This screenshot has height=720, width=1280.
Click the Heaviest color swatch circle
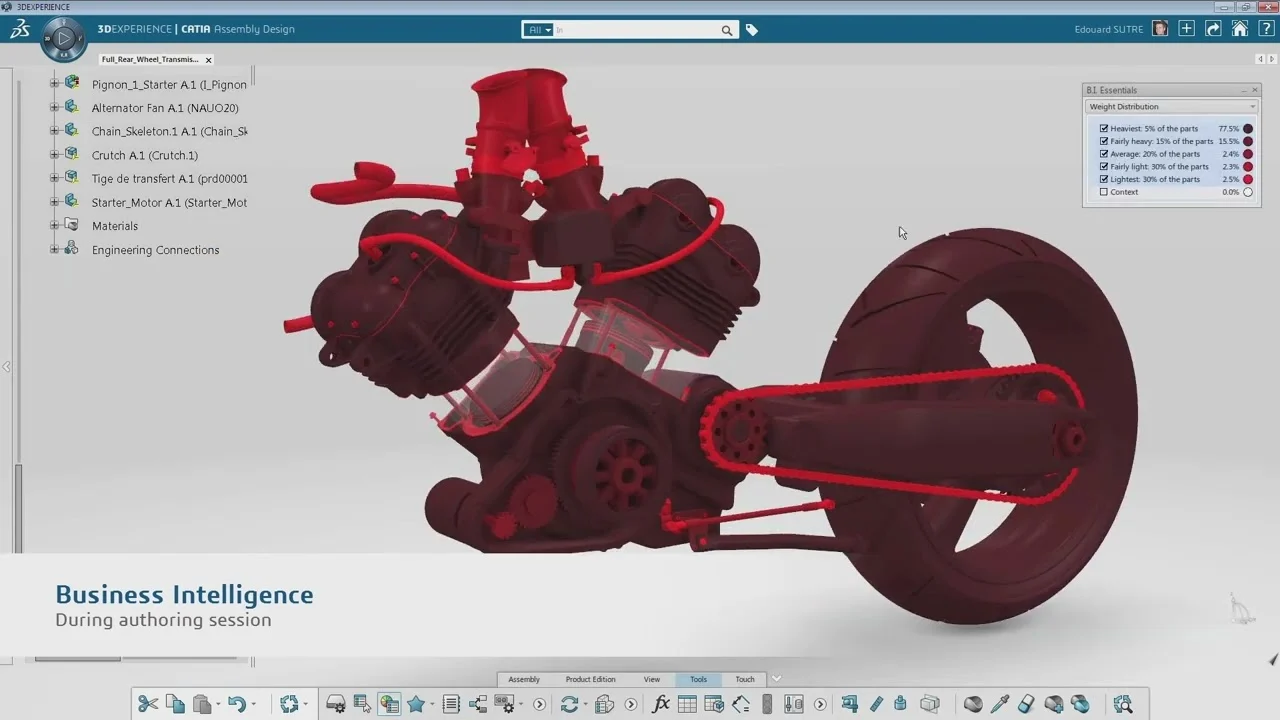[1248, 129]
